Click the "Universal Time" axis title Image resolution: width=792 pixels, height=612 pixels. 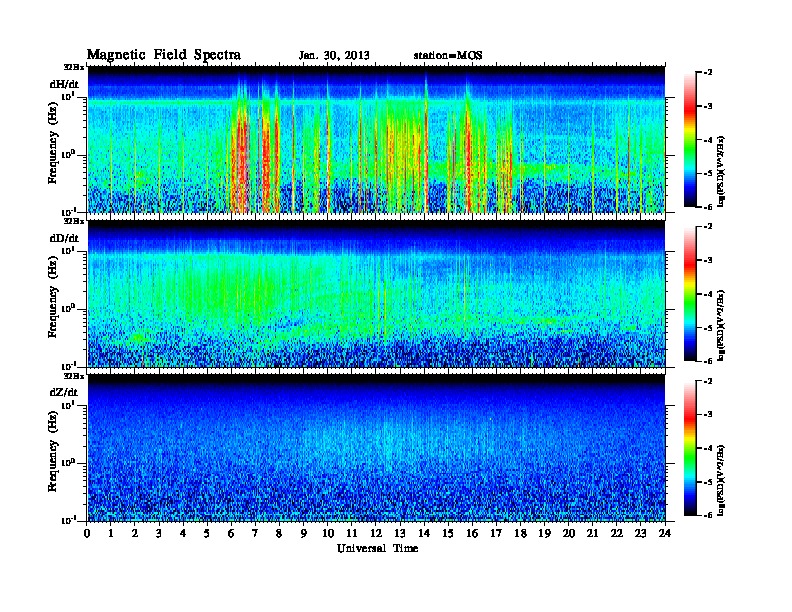pyautogui.click(x=377, y=548)
